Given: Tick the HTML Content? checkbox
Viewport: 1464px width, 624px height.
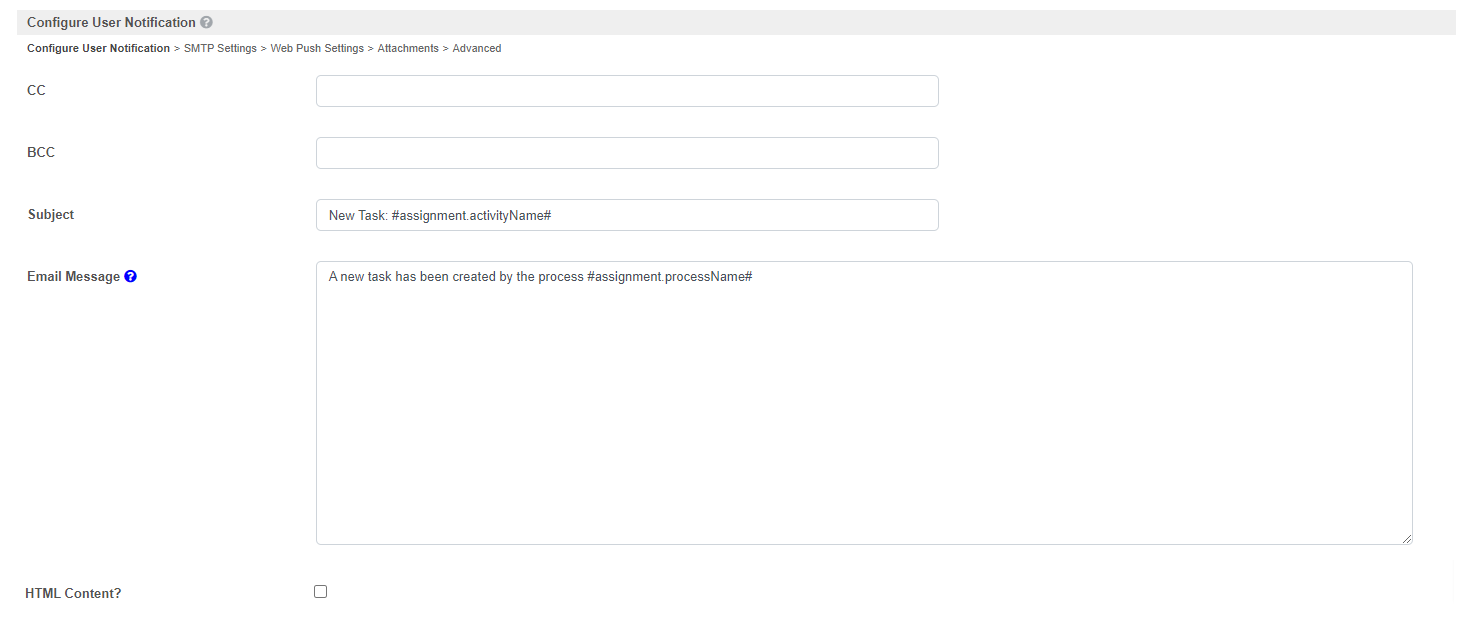Looking at the screenshot, I should (x=320, y=592).
